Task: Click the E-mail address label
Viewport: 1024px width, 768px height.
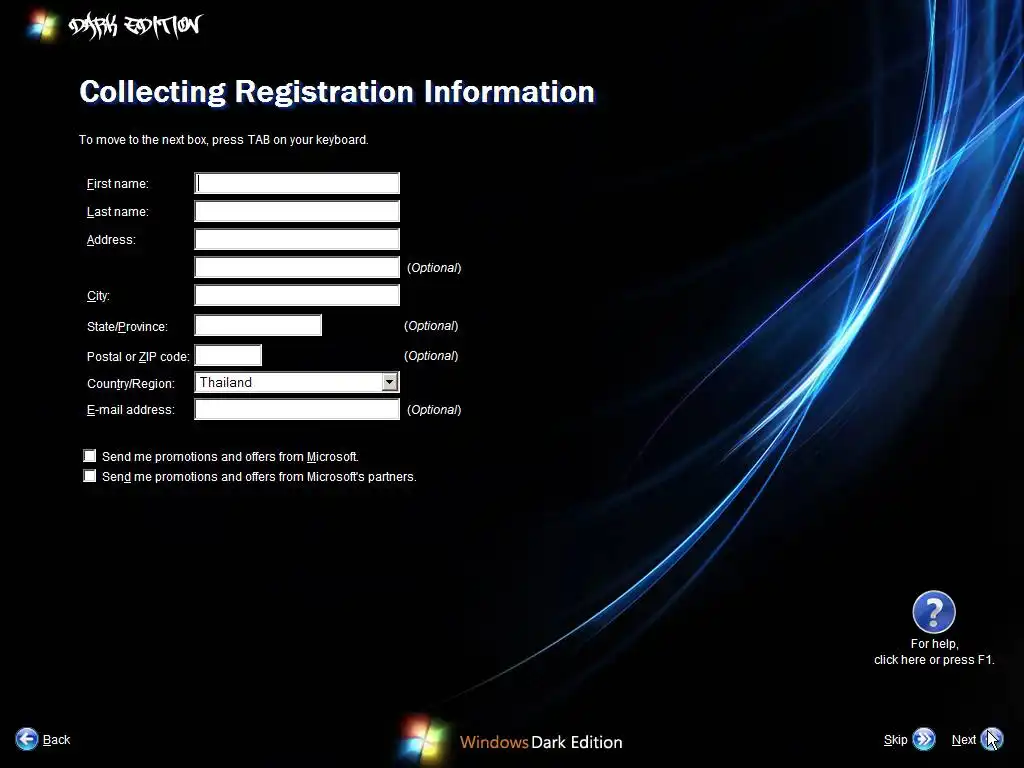Action: tap(131, 409)
